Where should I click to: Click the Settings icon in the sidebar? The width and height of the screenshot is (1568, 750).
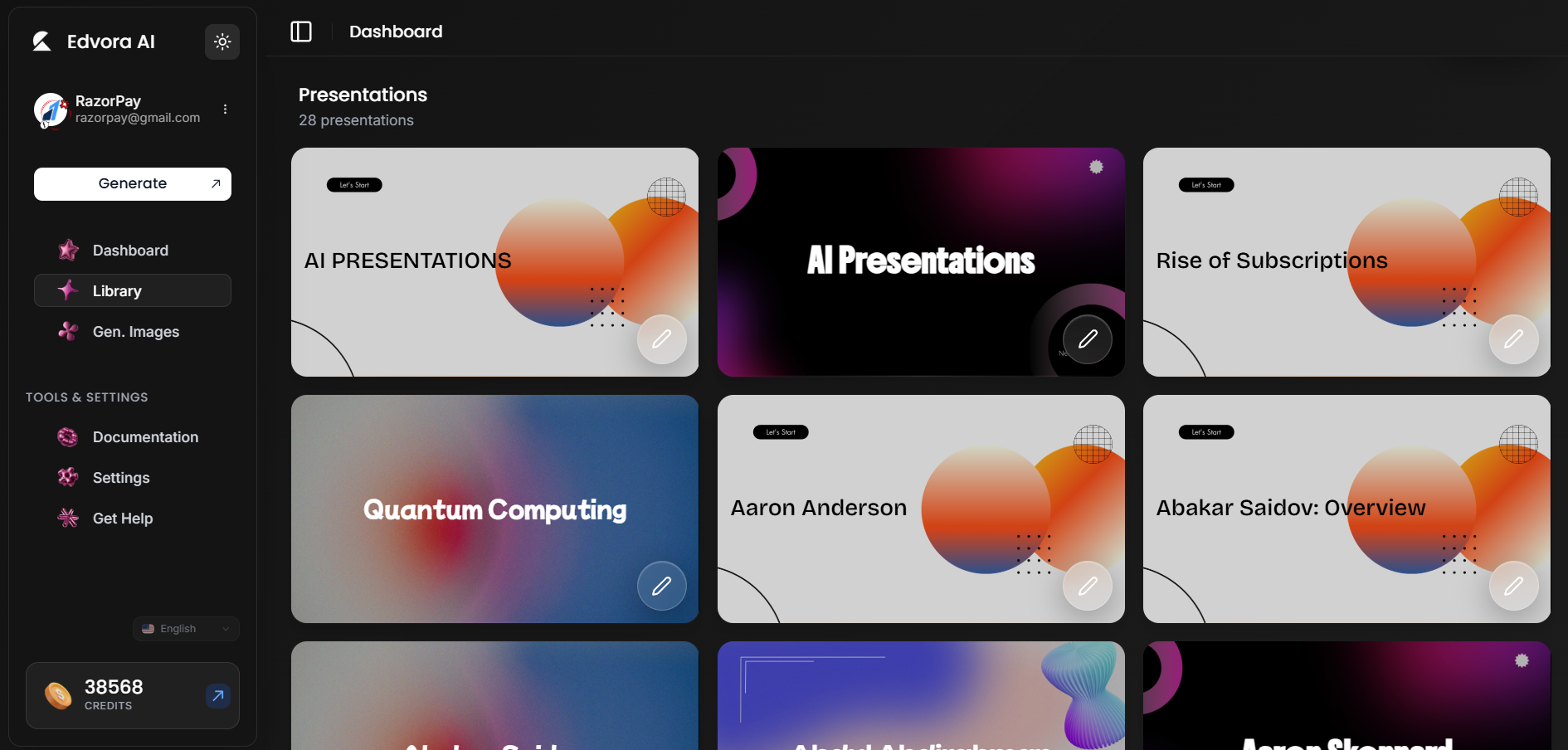pyautogui.click(x=68, y=477)
